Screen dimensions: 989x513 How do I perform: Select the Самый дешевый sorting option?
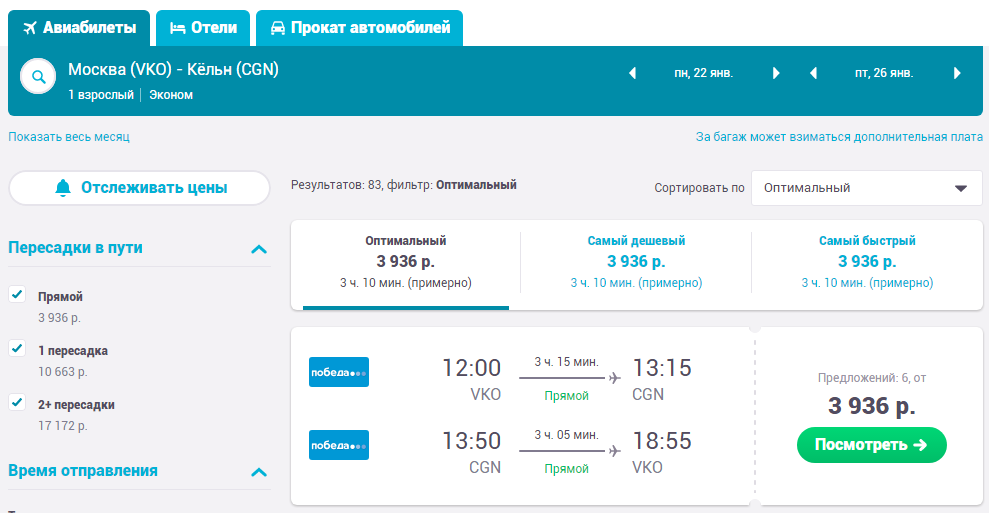coord(636,262)
